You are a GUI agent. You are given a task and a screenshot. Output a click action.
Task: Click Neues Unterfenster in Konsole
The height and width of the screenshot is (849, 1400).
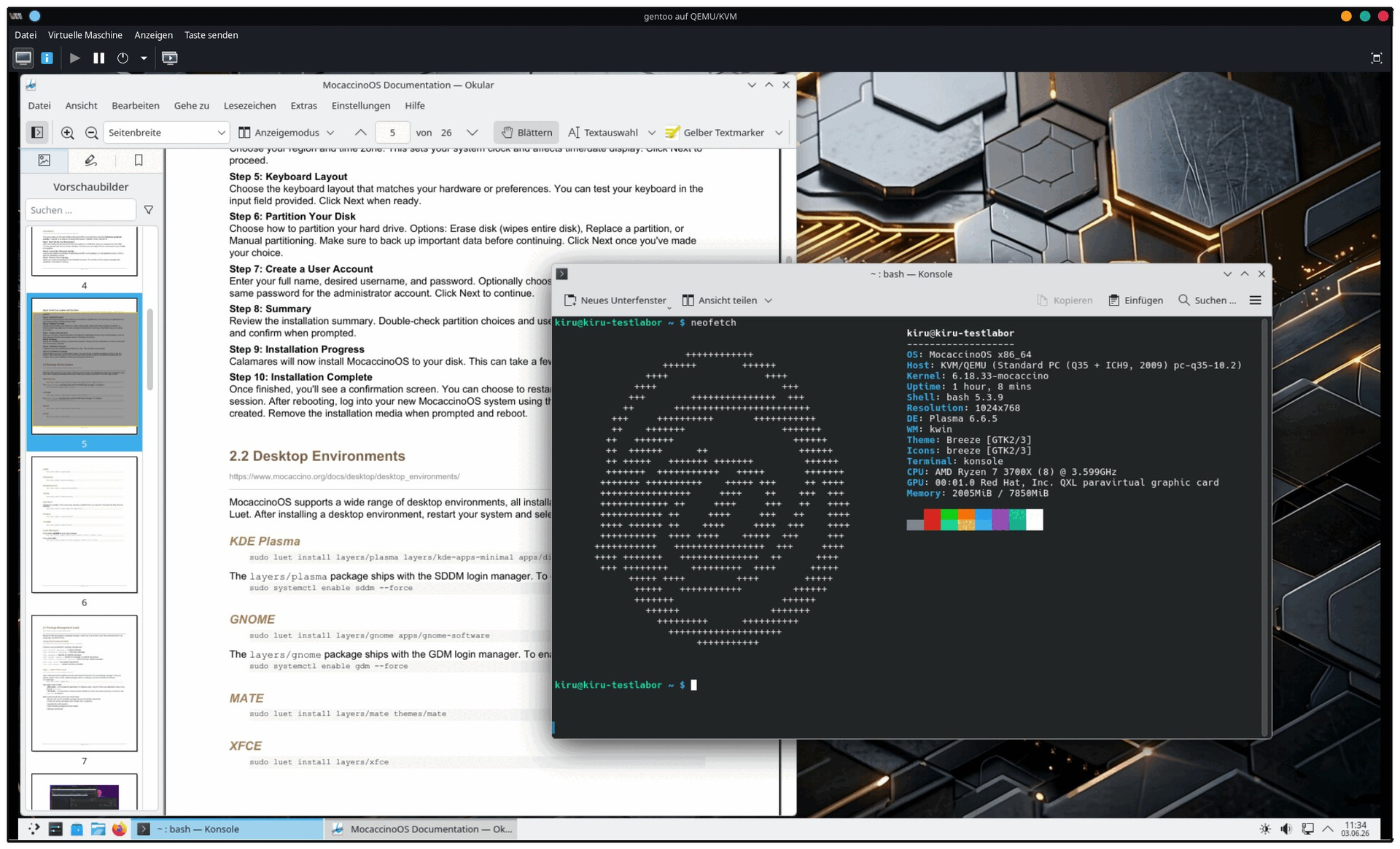(x=615, y=301)
